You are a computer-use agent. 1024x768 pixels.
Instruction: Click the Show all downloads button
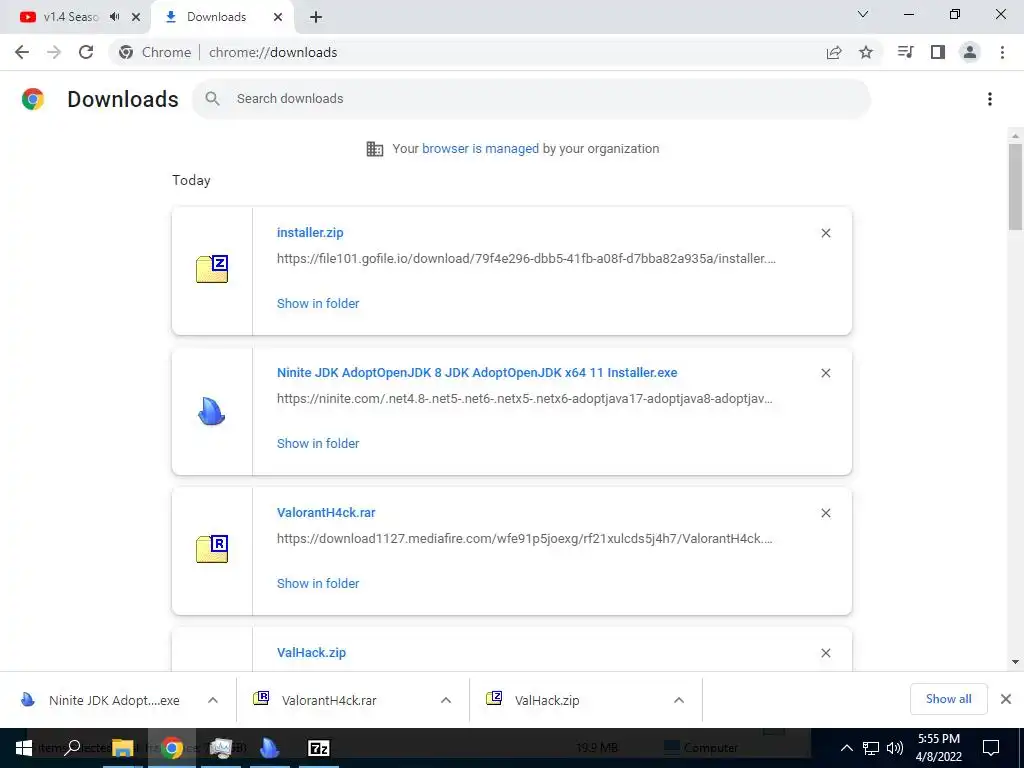[948, 699]
